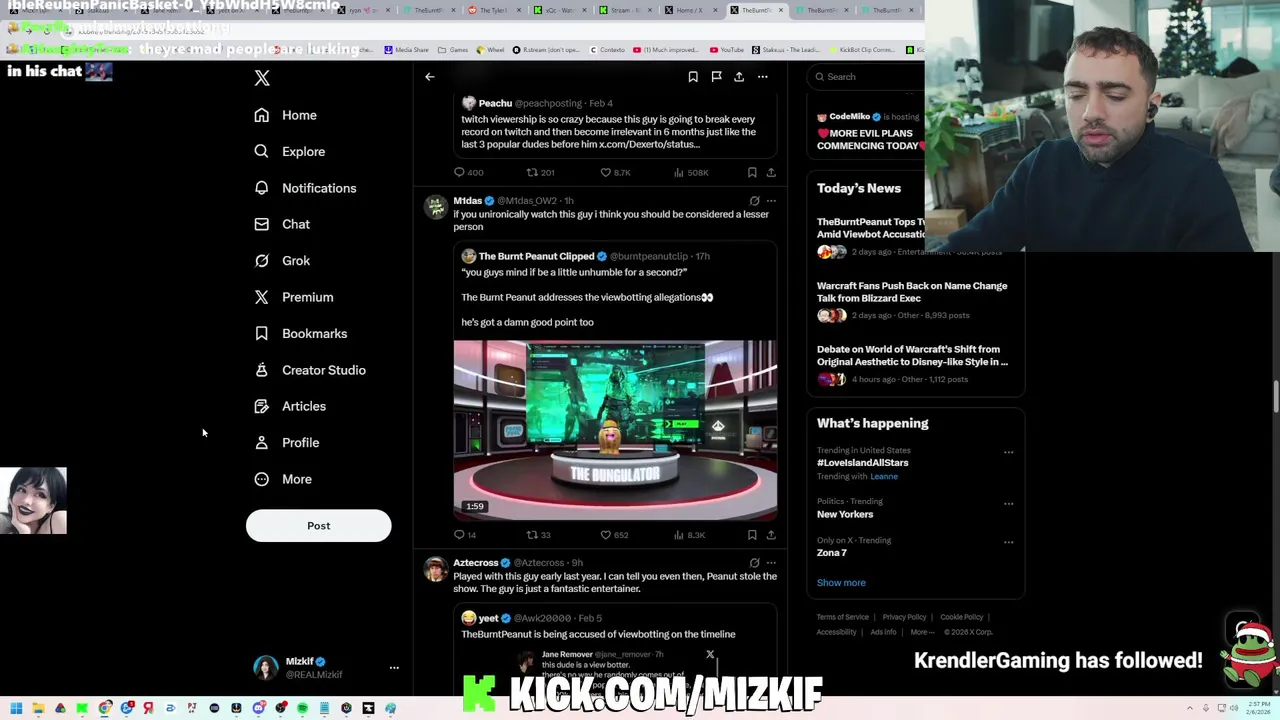Close the overlay with the X icon
Viewport: 1280px width, 720px height.
(x=710, y=655)
